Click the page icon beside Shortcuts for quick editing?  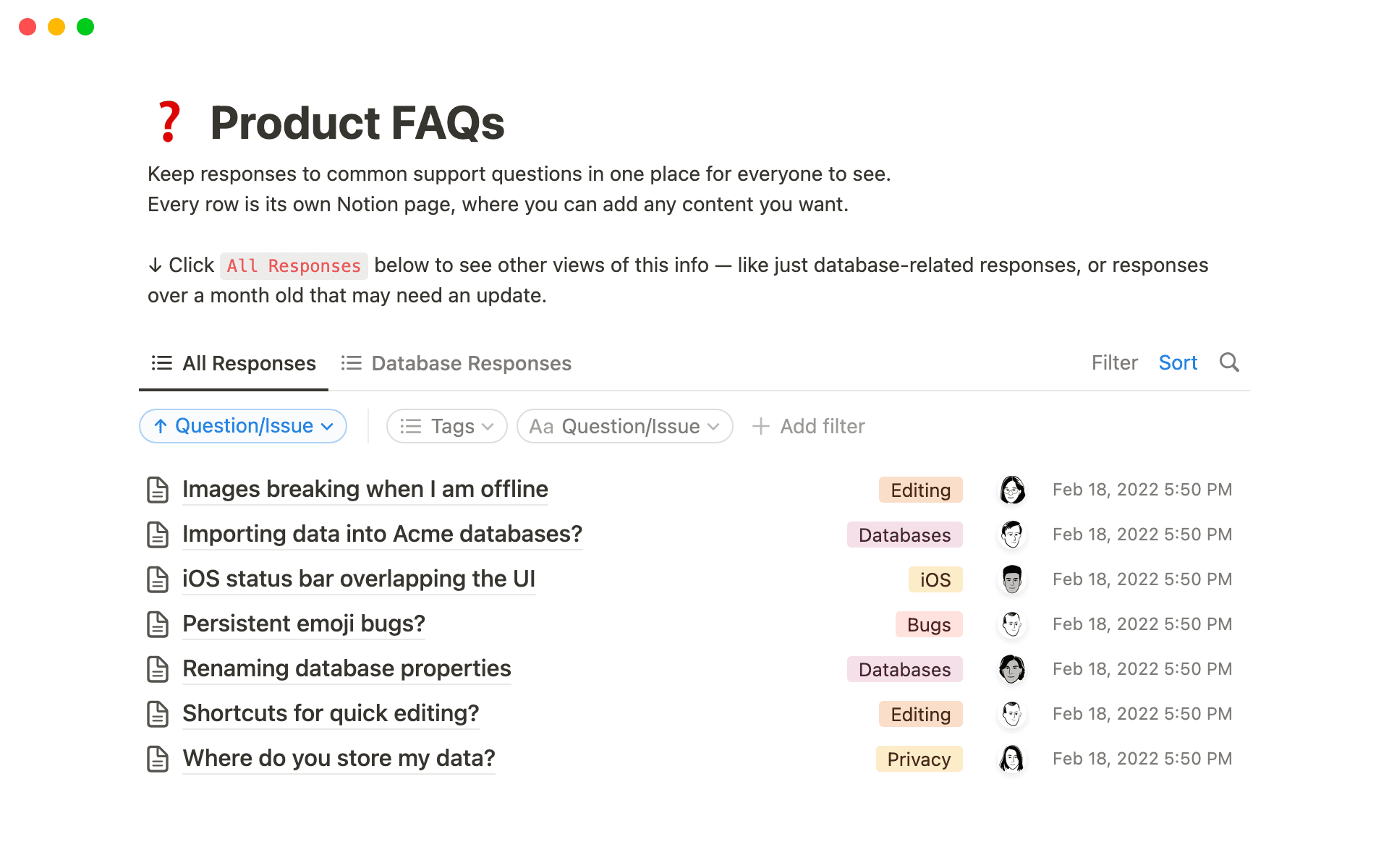158,713
